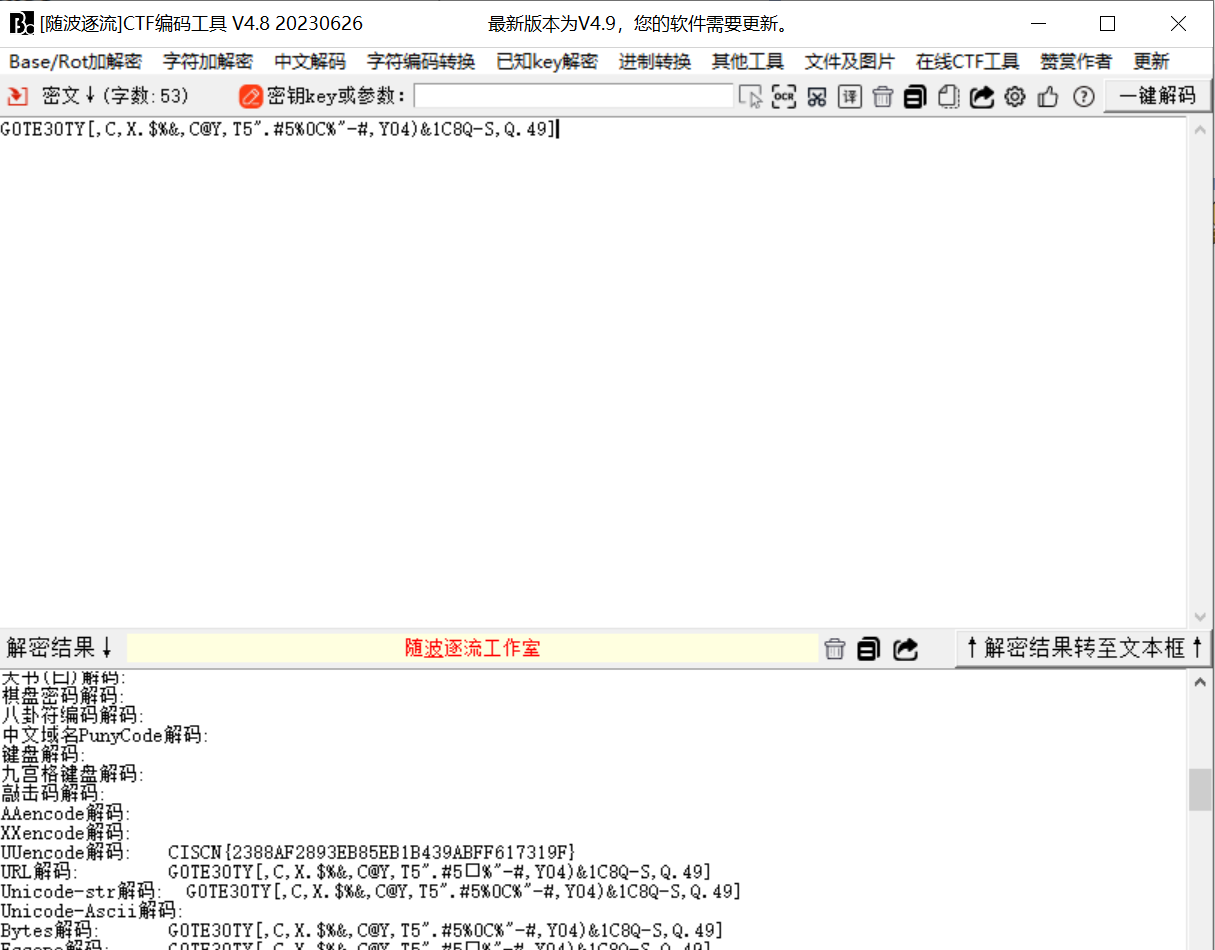Viewport: 1215px width, 950px height.
Task: Open the 字符加解密 menu
Action: [208, 61]
